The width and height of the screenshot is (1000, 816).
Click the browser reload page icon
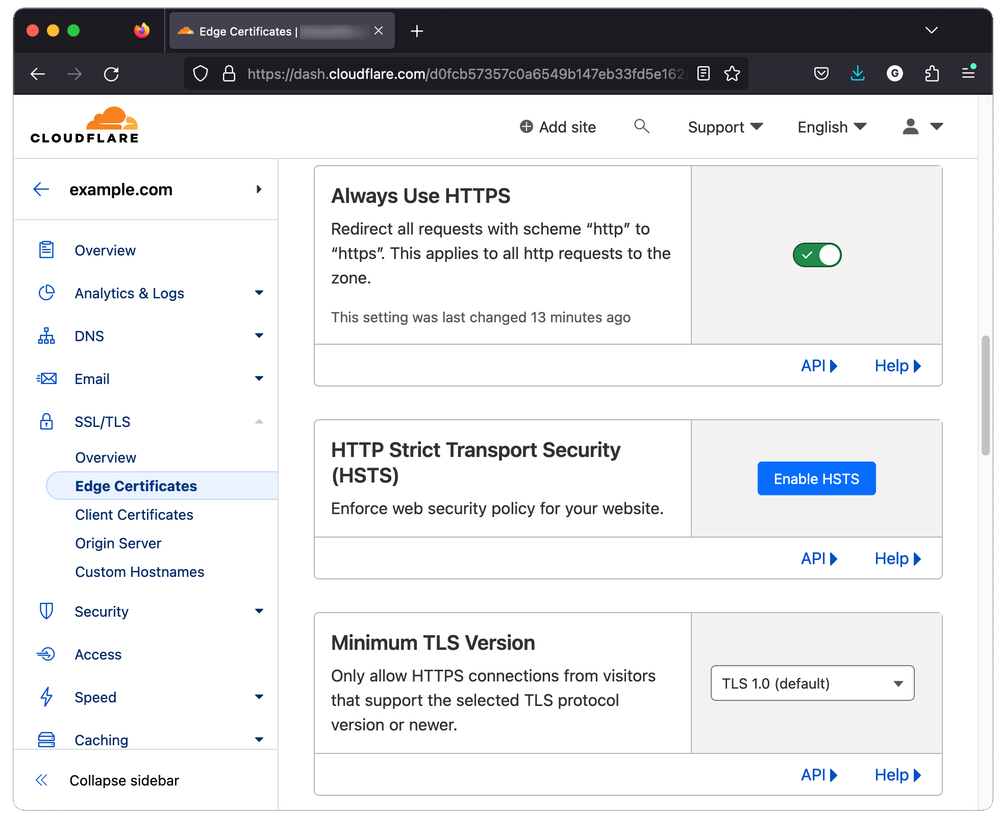point(111,73)
